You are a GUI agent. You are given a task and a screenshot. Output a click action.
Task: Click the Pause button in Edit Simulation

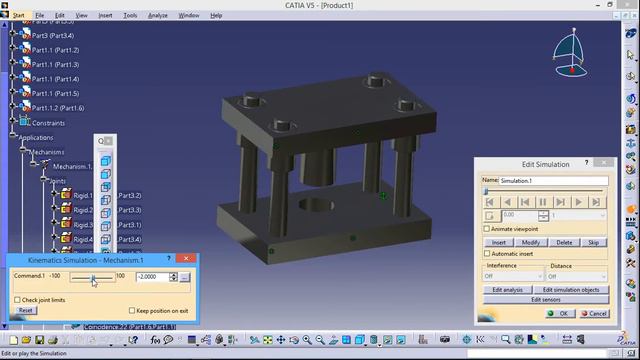click(543, 202)
